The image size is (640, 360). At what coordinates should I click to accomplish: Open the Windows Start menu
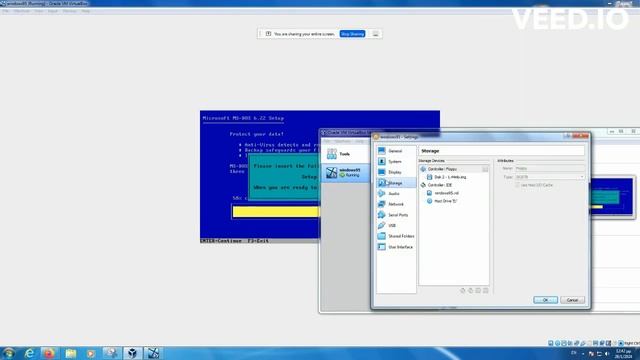pyautogui.click(x=9, y=353)
